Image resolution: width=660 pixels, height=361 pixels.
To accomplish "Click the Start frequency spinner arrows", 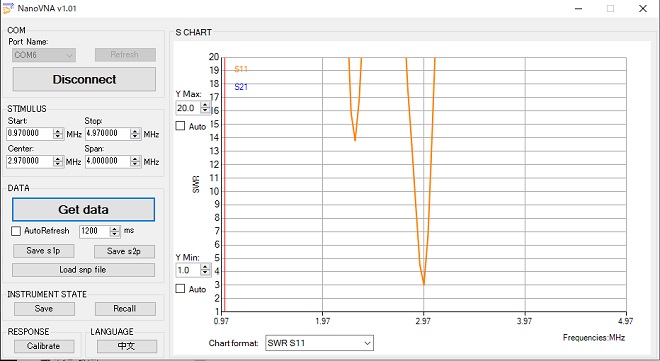I will [x=58, y=134].
